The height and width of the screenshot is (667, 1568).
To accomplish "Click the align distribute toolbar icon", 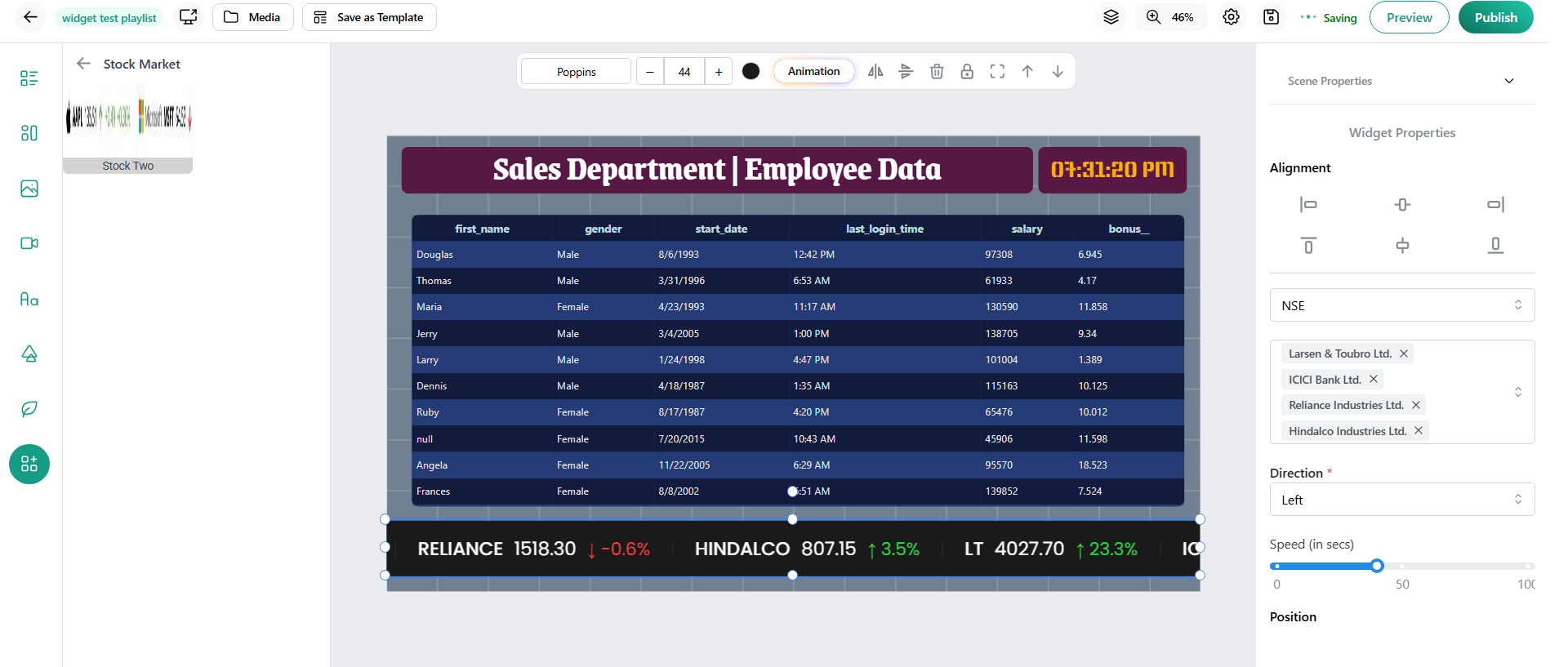I will coord(906,72).
